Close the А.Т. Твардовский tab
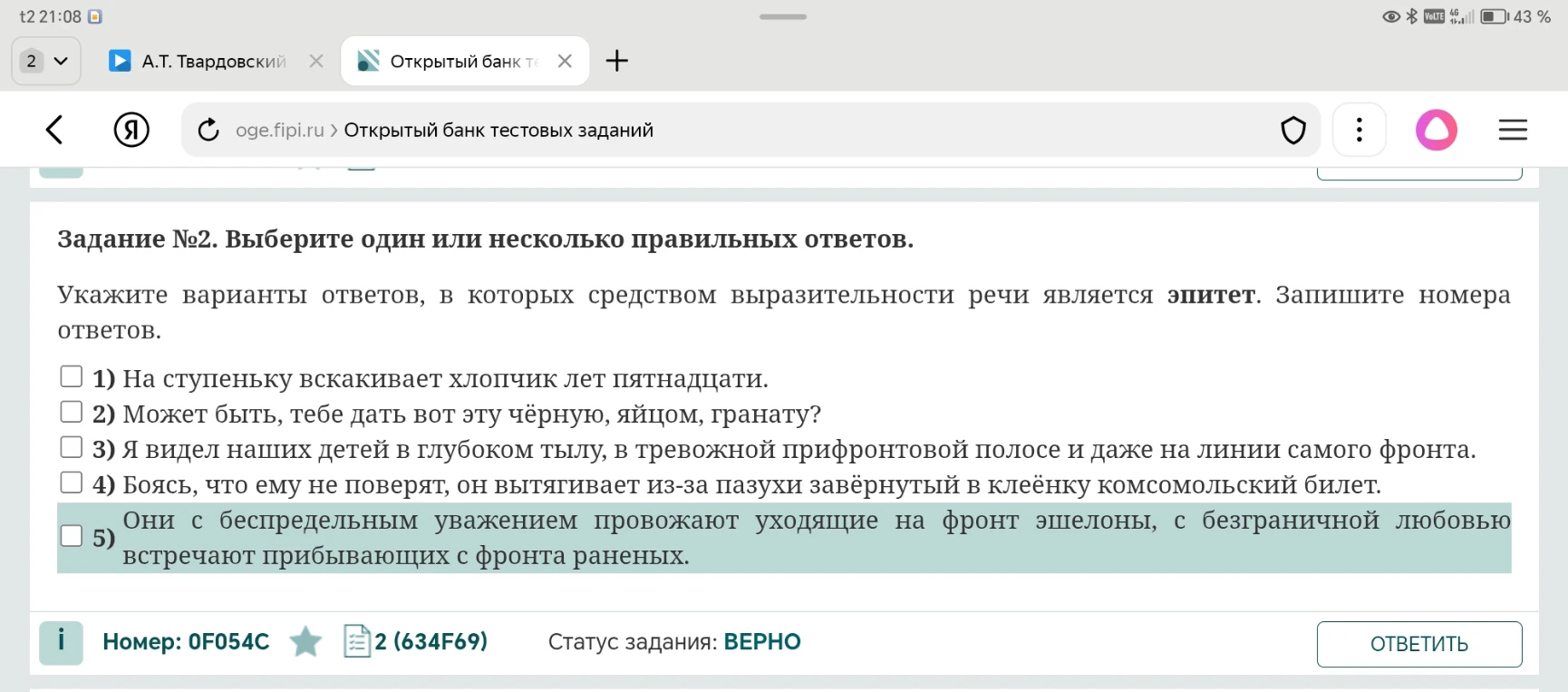 pos(316,61)
